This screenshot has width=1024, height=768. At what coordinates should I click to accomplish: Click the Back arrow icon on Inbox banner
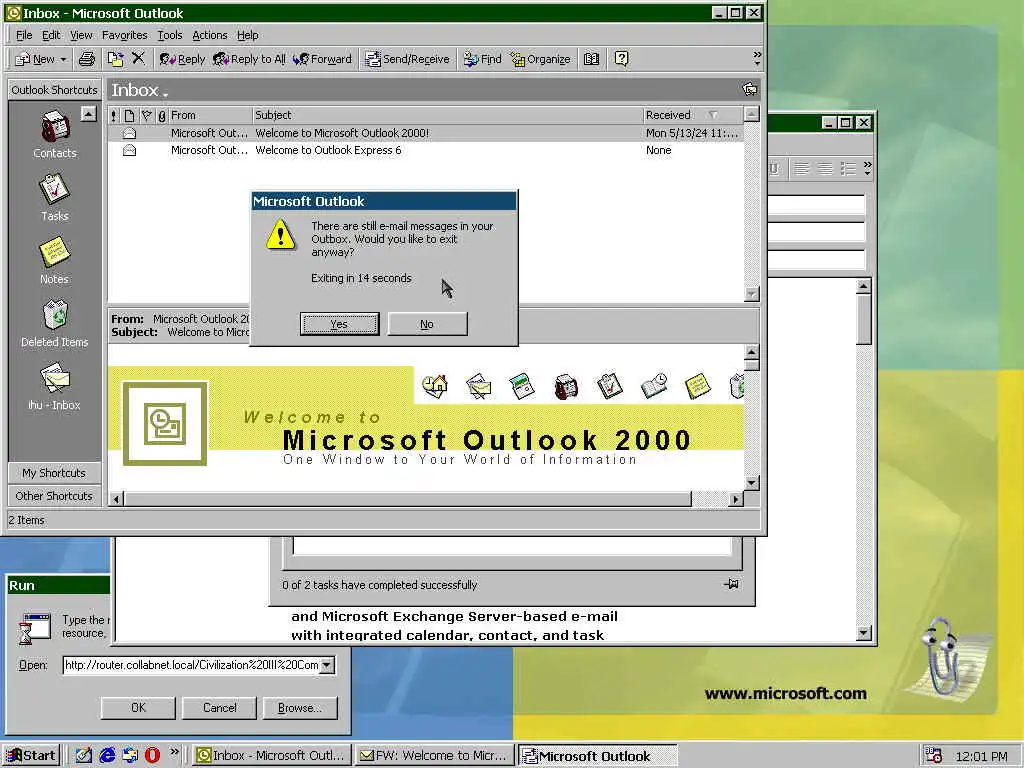[750, 89]
